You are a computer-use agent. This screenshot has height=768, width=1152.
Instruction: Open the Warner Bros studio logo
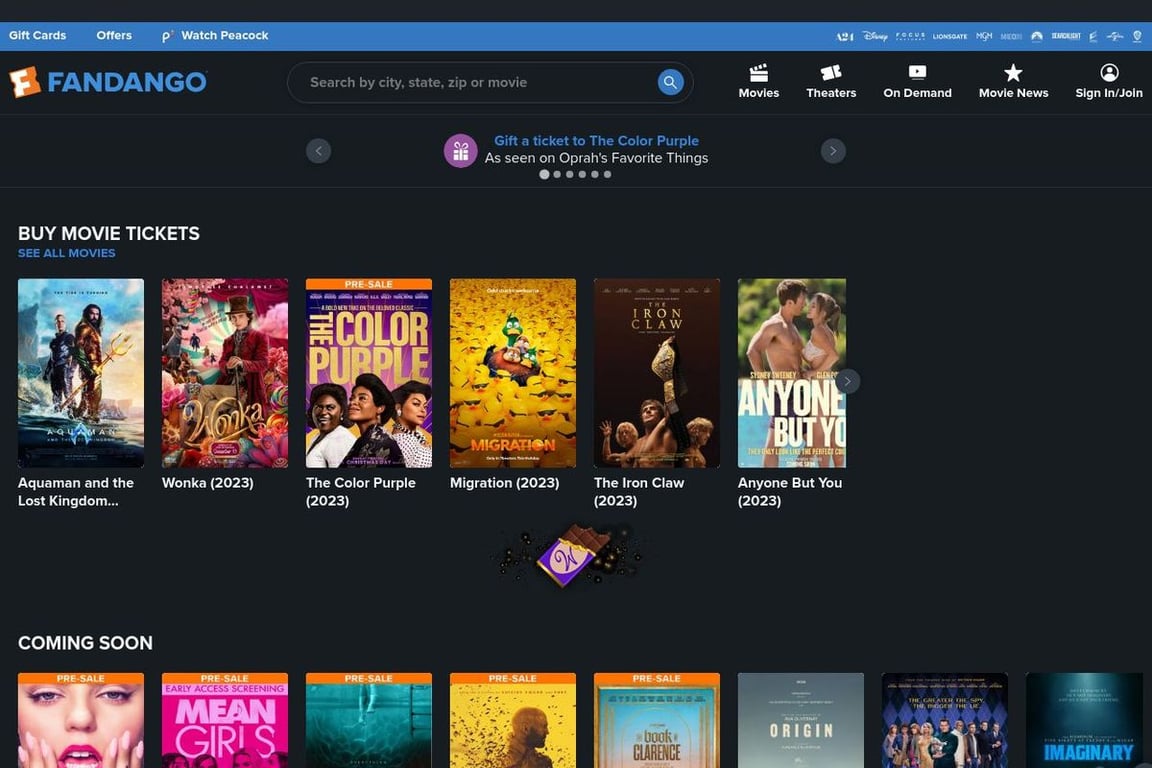click(1136, 35)
